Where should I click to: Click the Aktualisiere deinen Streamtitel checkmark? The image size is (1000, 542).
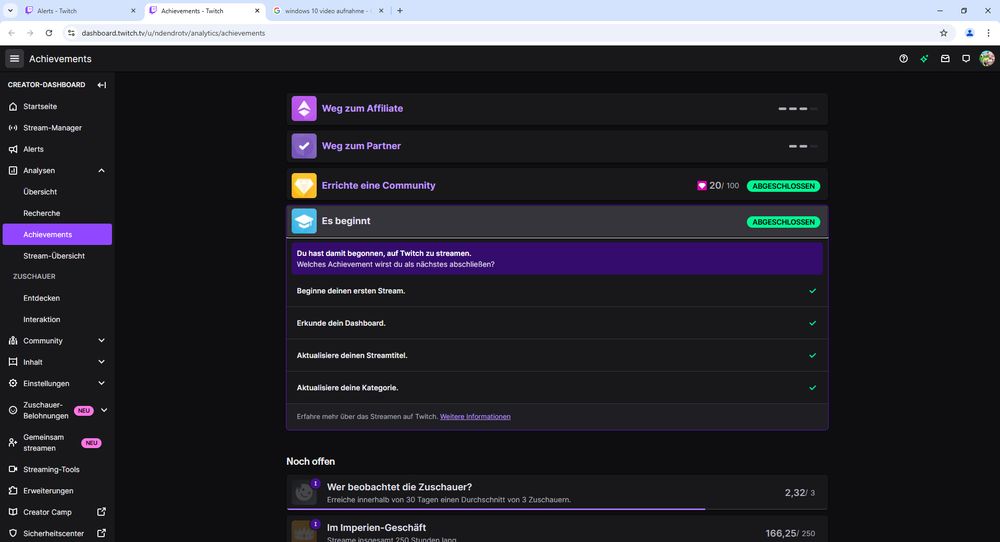[812, 355]
